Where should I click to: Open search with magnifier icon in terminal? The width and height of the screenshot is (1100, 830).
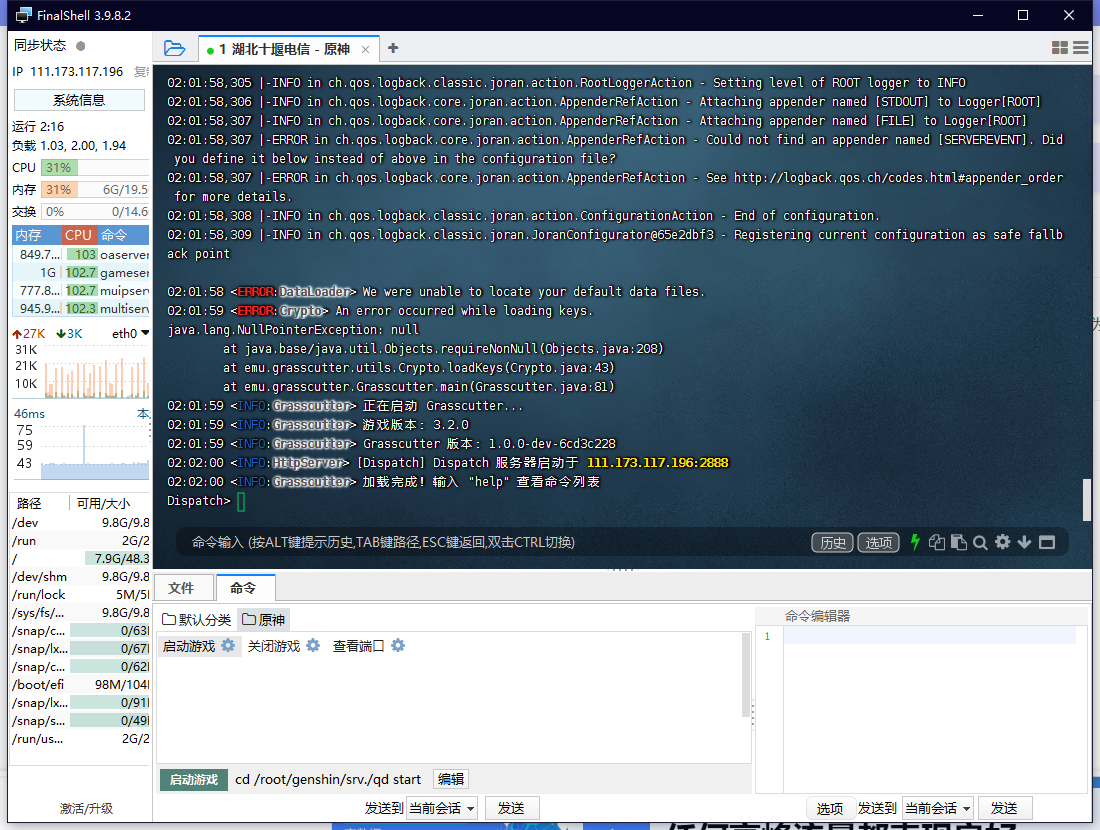point(980,542)
